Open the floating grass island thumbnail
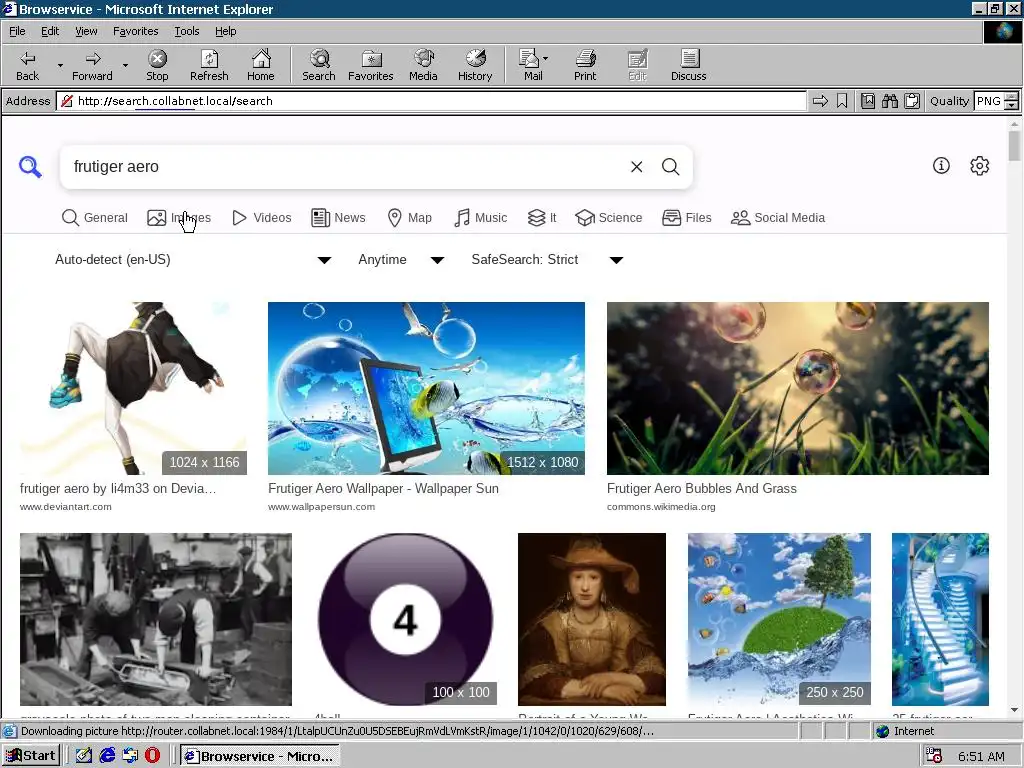1024x768 pixels. (x=779, y=619)
